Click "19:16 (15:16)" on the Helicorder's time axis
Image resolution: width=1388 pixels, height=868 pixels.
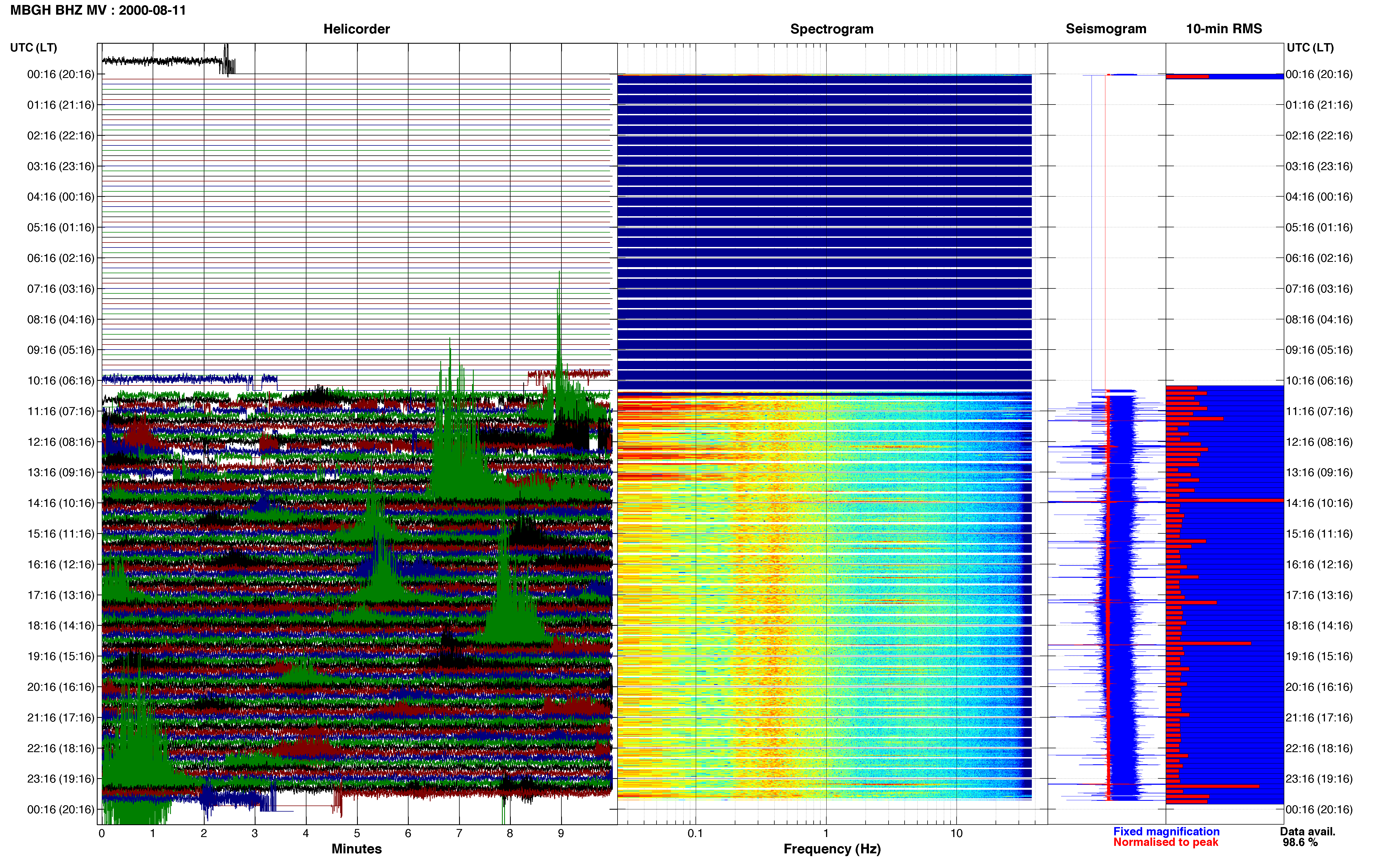click(x=61, y=656)
